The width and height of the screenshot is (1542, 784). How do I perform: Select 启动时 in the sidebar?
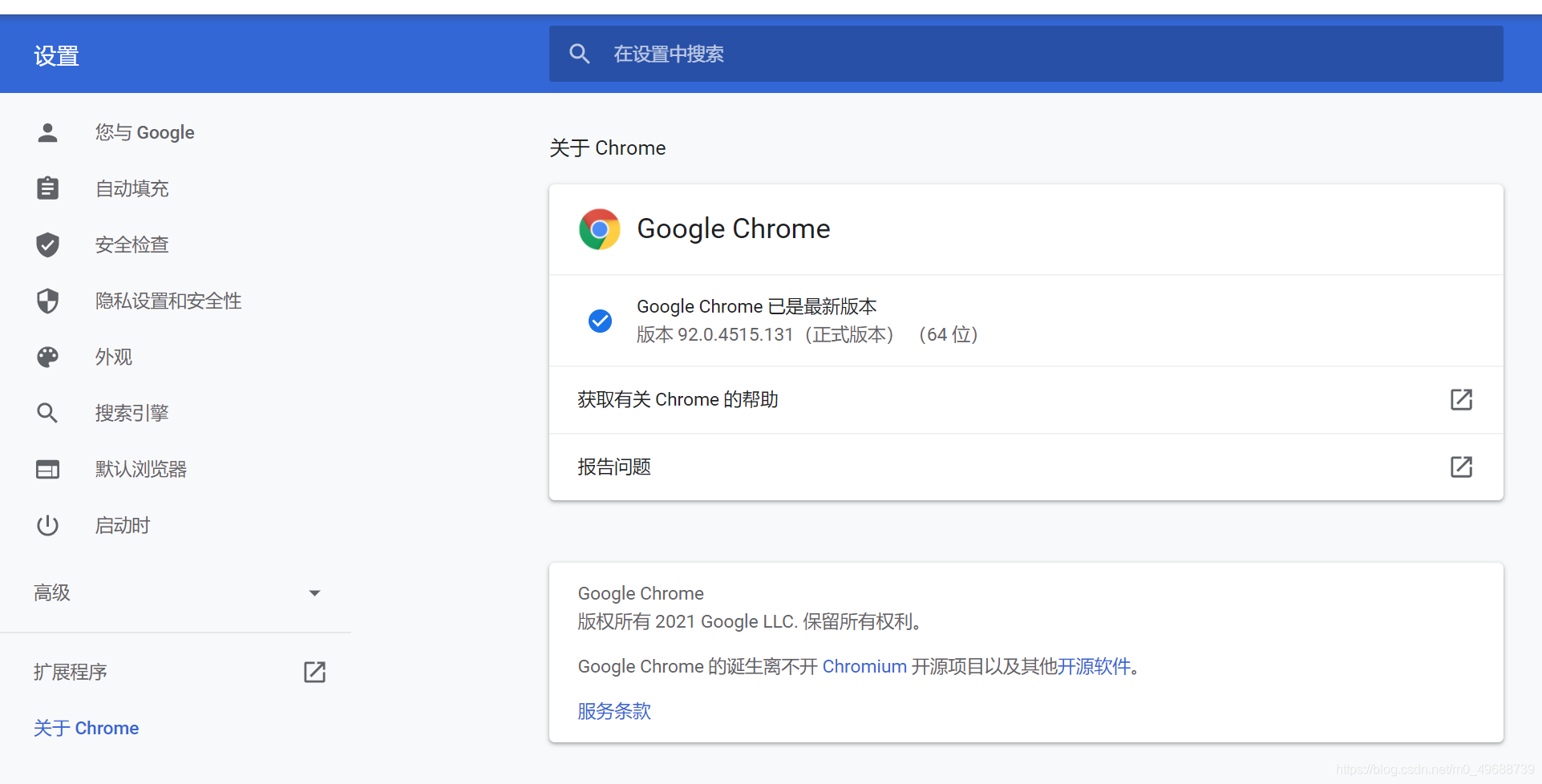[122, 525]
